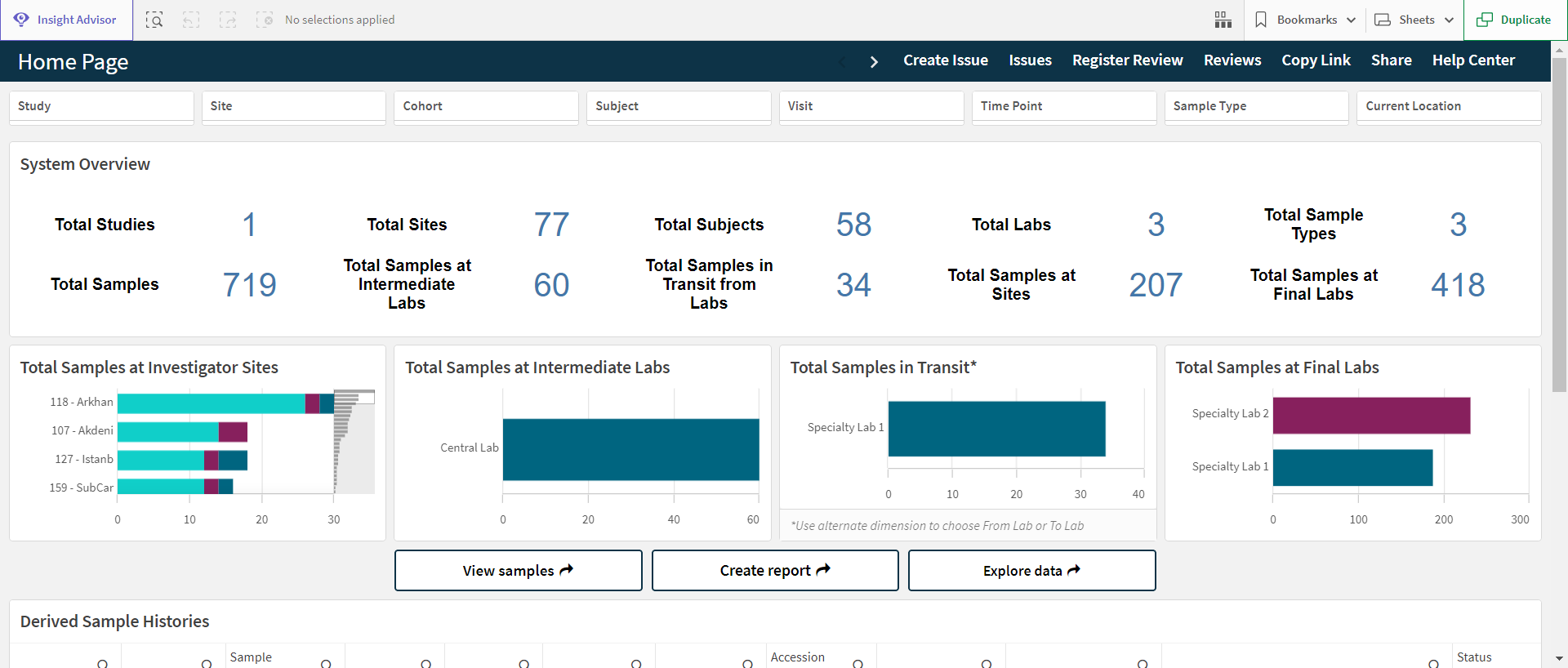Step back in selections
The height and width of the screenshot is (668, 1568).
(191, 20)
